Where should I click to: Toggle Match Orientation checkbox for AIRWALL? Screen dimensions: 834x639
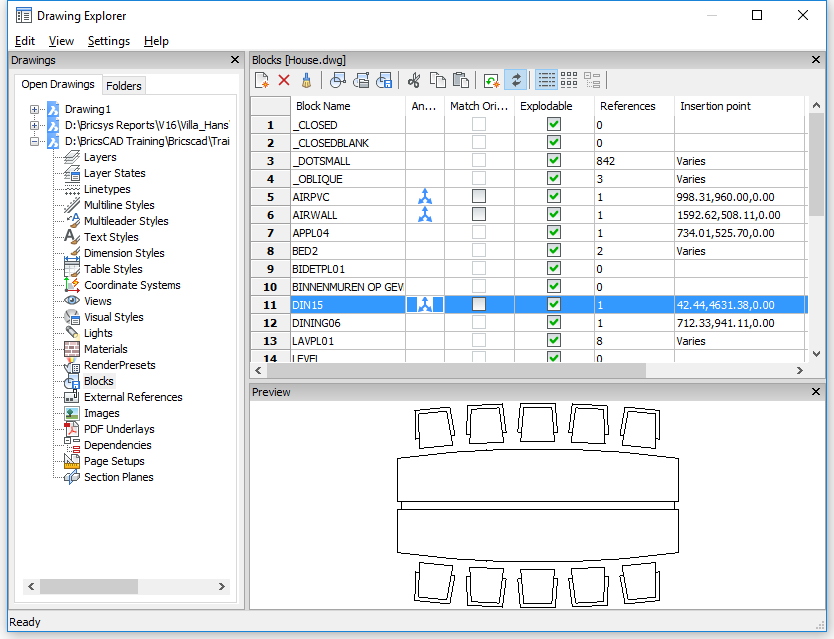click(479, 215)
